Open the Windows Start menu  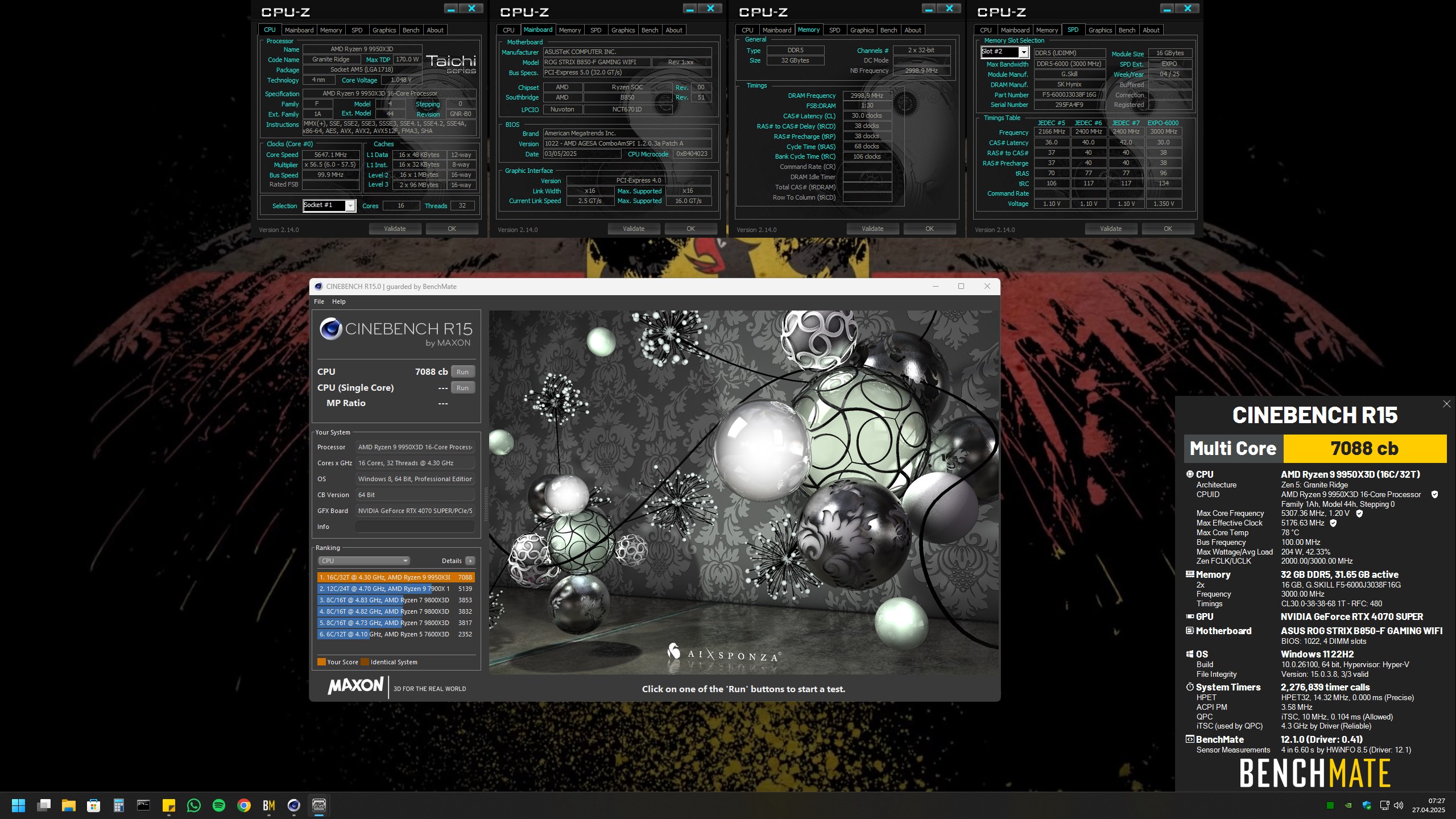(x=19, y=805)
